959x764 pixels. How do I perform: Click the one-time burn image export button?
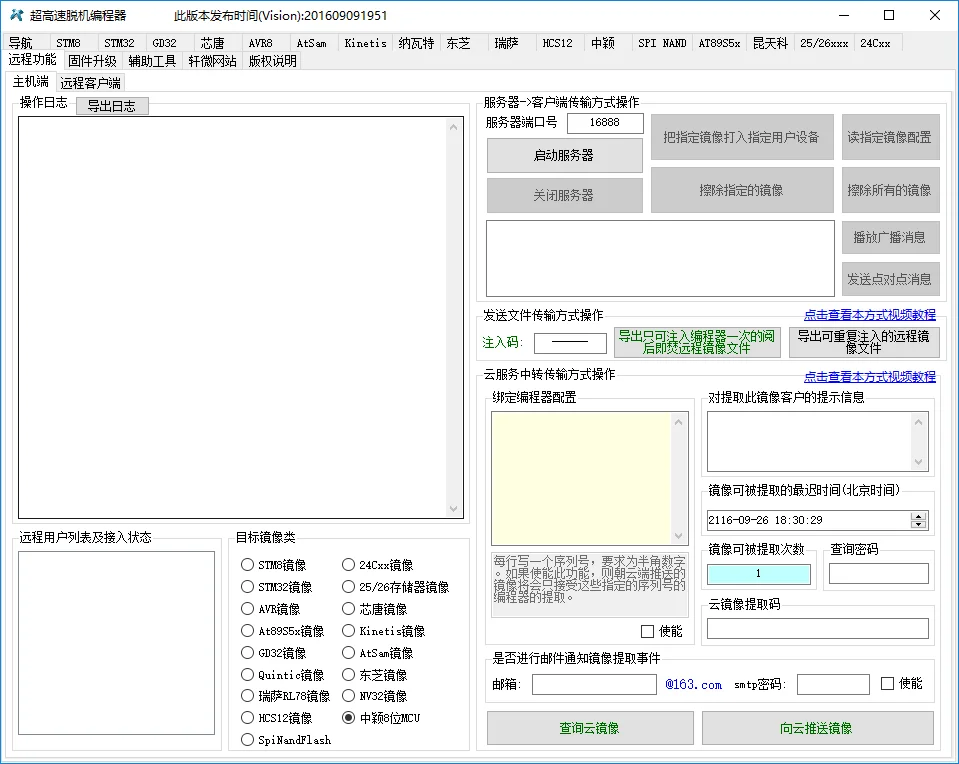697,343
